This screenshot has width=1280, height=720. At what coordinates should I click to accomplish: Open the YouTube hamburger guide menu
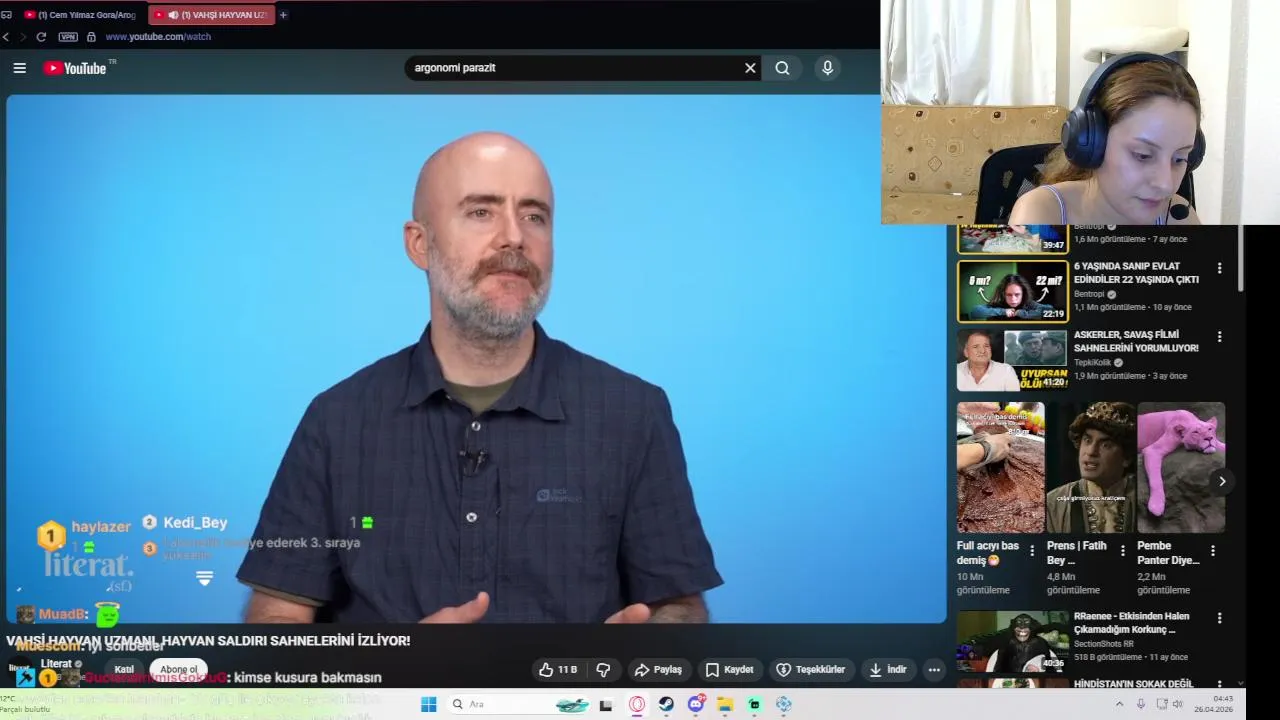pyautogui.click(x=19, y=68)
